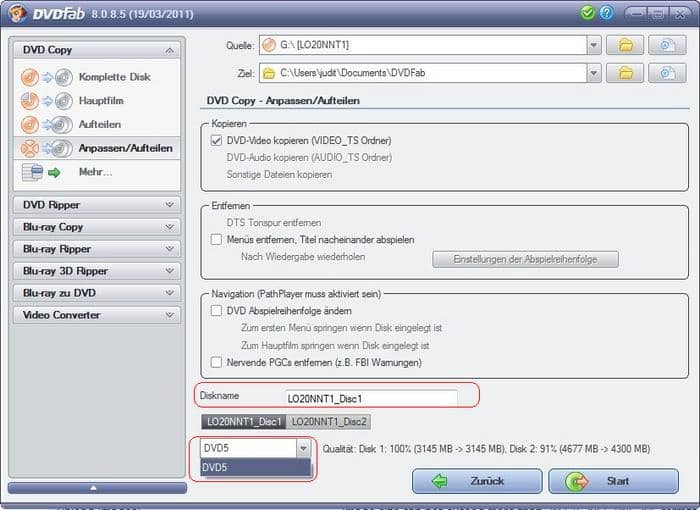700x510 pixels.
Task: Click DTS Tonspur entfernen text
Action: (274, 223)
